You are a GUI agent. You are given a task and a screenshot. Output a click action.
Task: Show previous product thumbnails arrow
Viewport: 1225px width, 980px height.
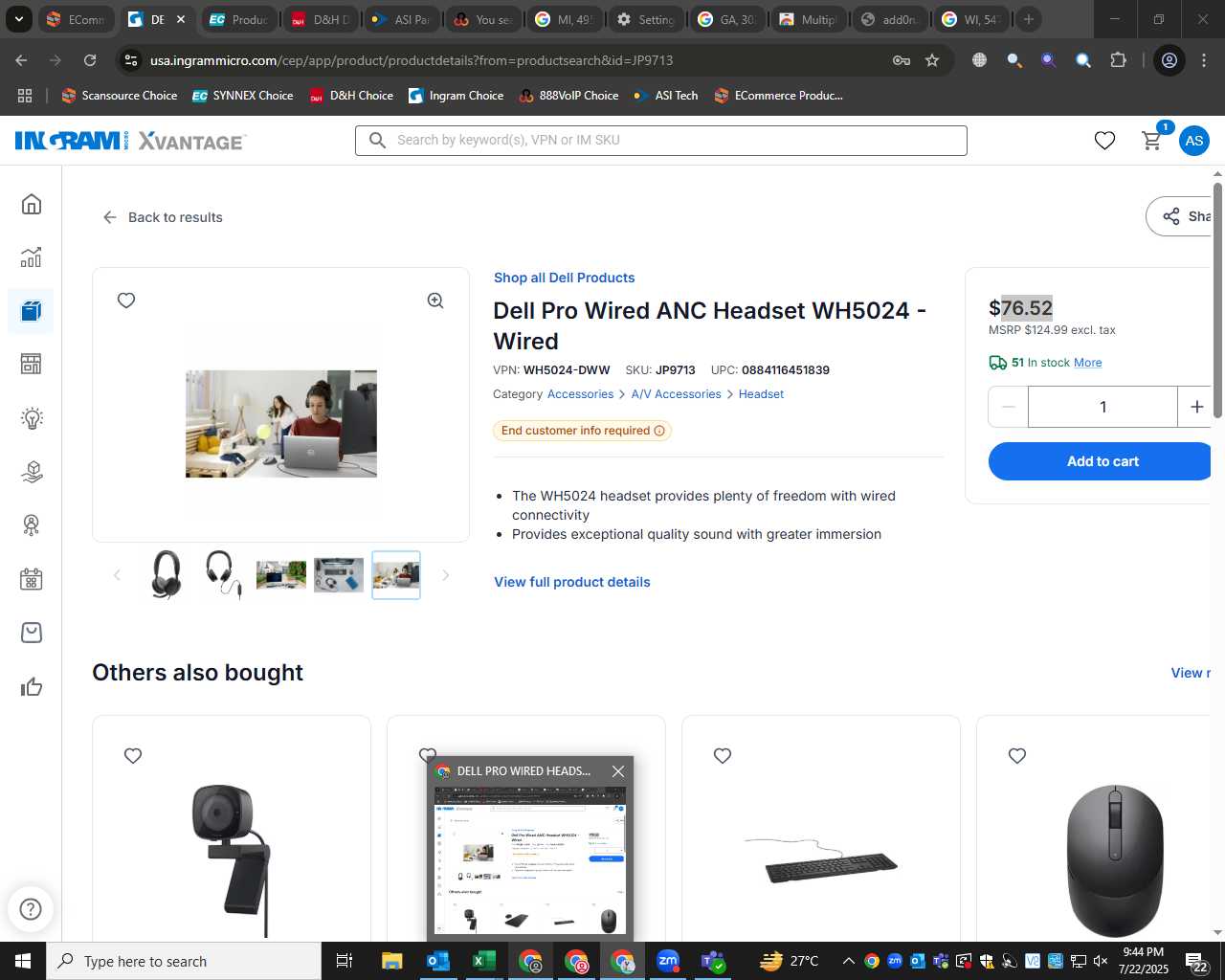117,575
